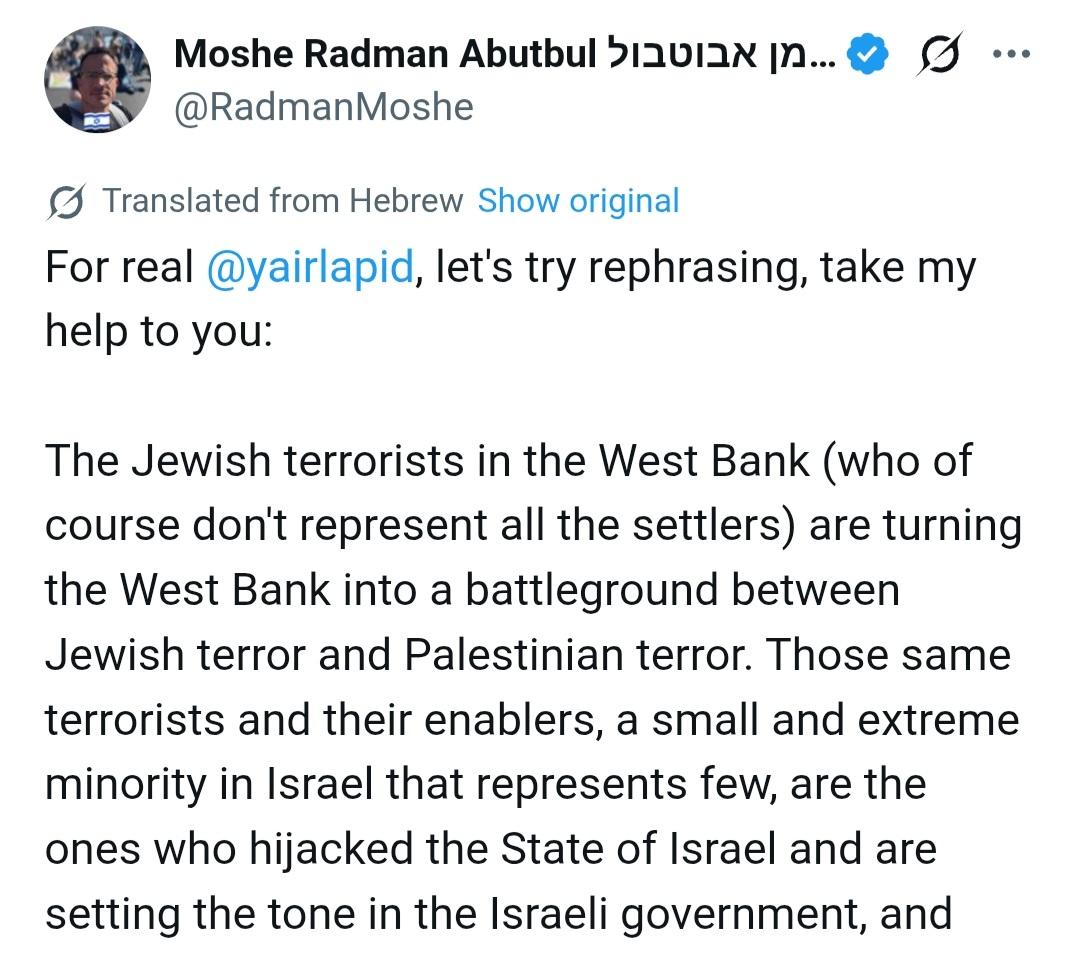This screenshot has height=955, width=1080.
Task: Open Moshe Radman's profile avatar
Action: pos(97,80)
